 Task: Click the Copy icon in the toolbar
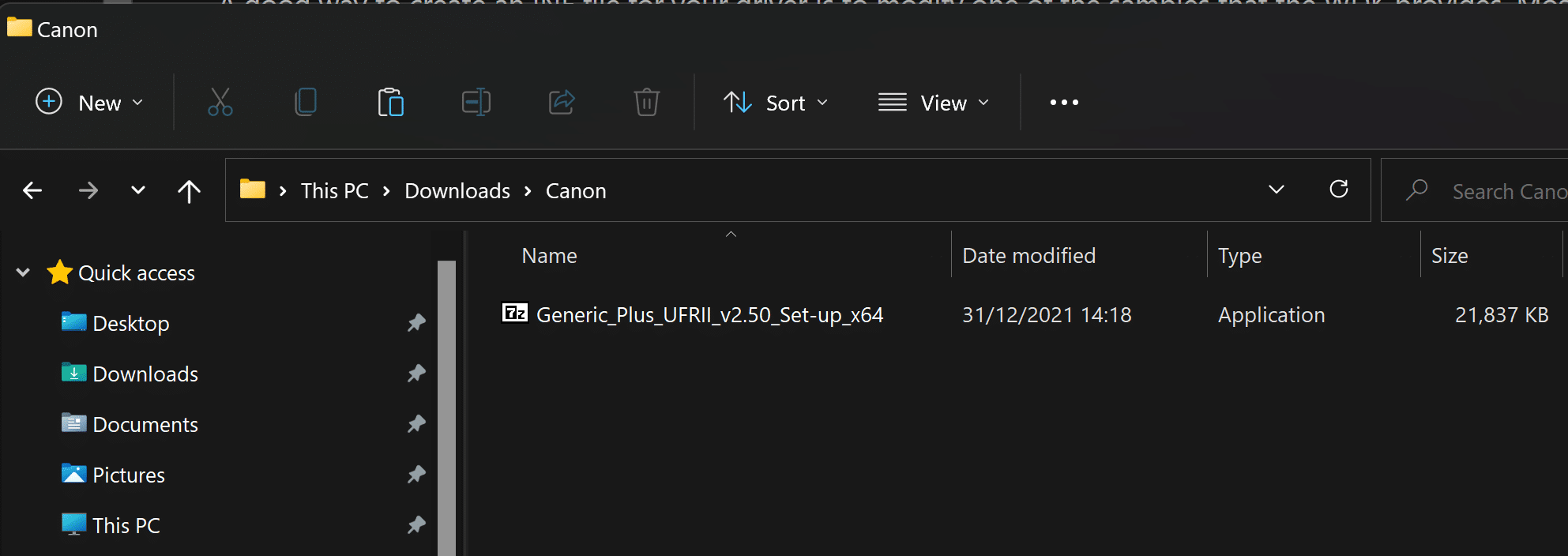305,102
